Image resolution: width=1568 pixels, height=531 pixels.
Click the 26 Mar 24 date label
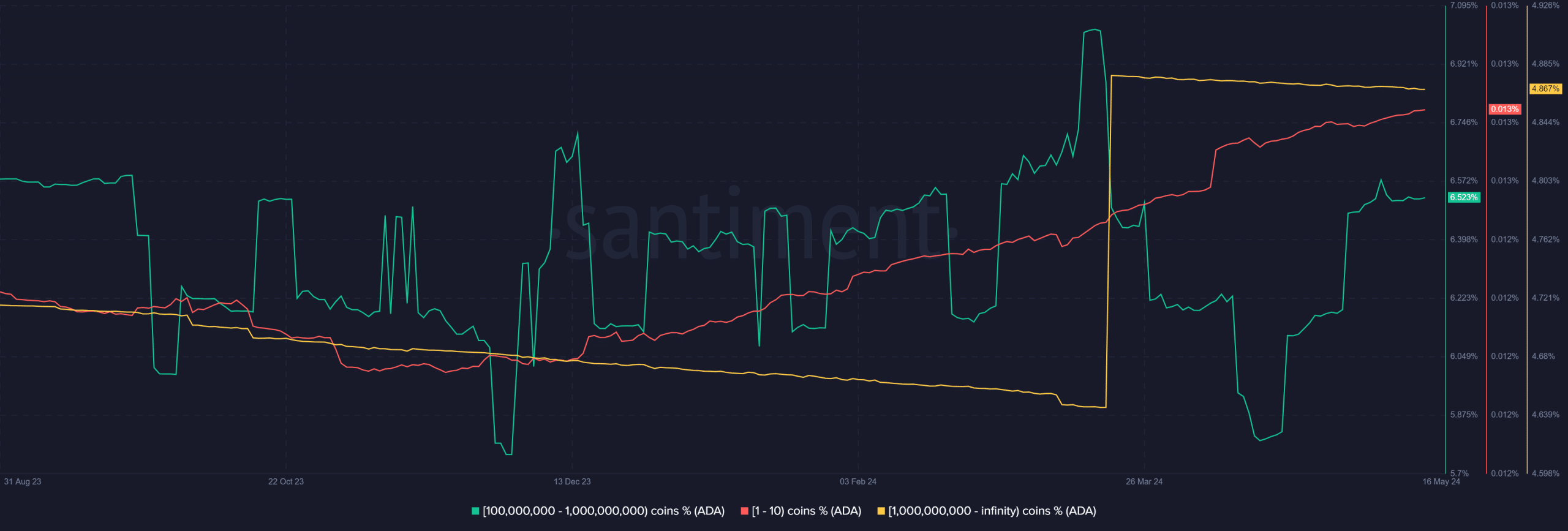(1144, 481)
